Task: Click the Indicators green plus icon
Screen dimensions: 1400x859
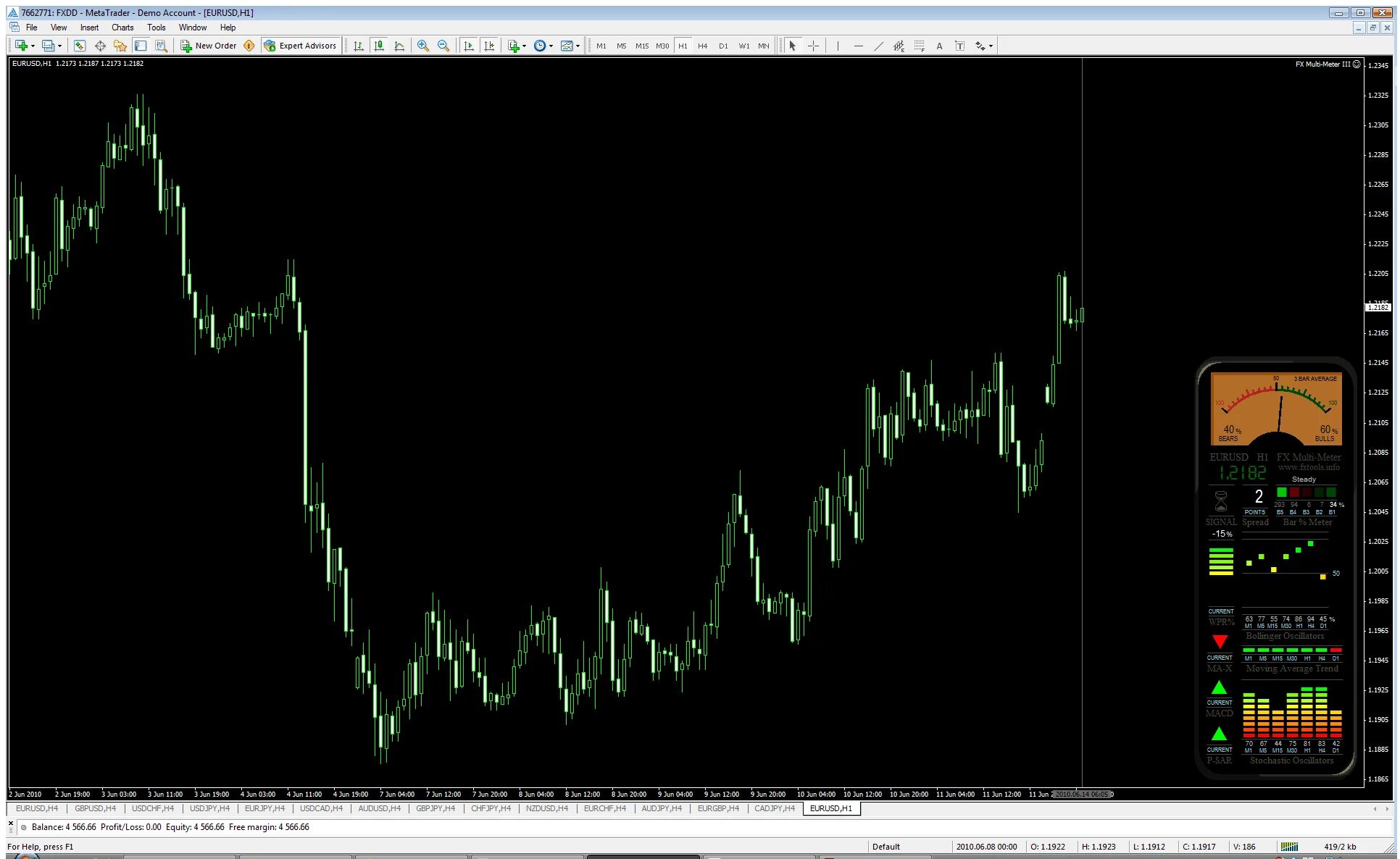Action: [x=514, y=46]
